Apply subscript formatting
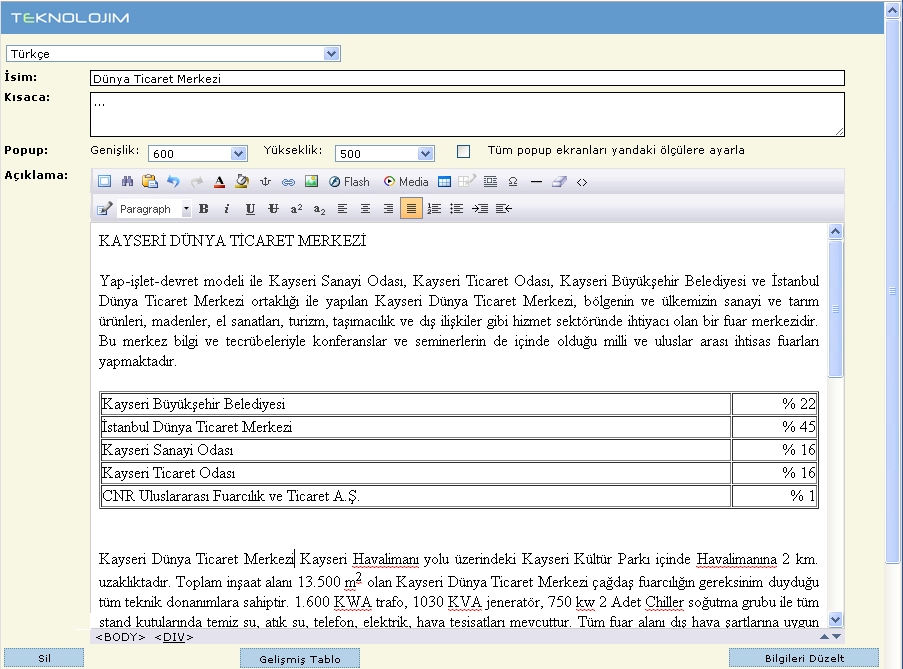 (319, 208)
